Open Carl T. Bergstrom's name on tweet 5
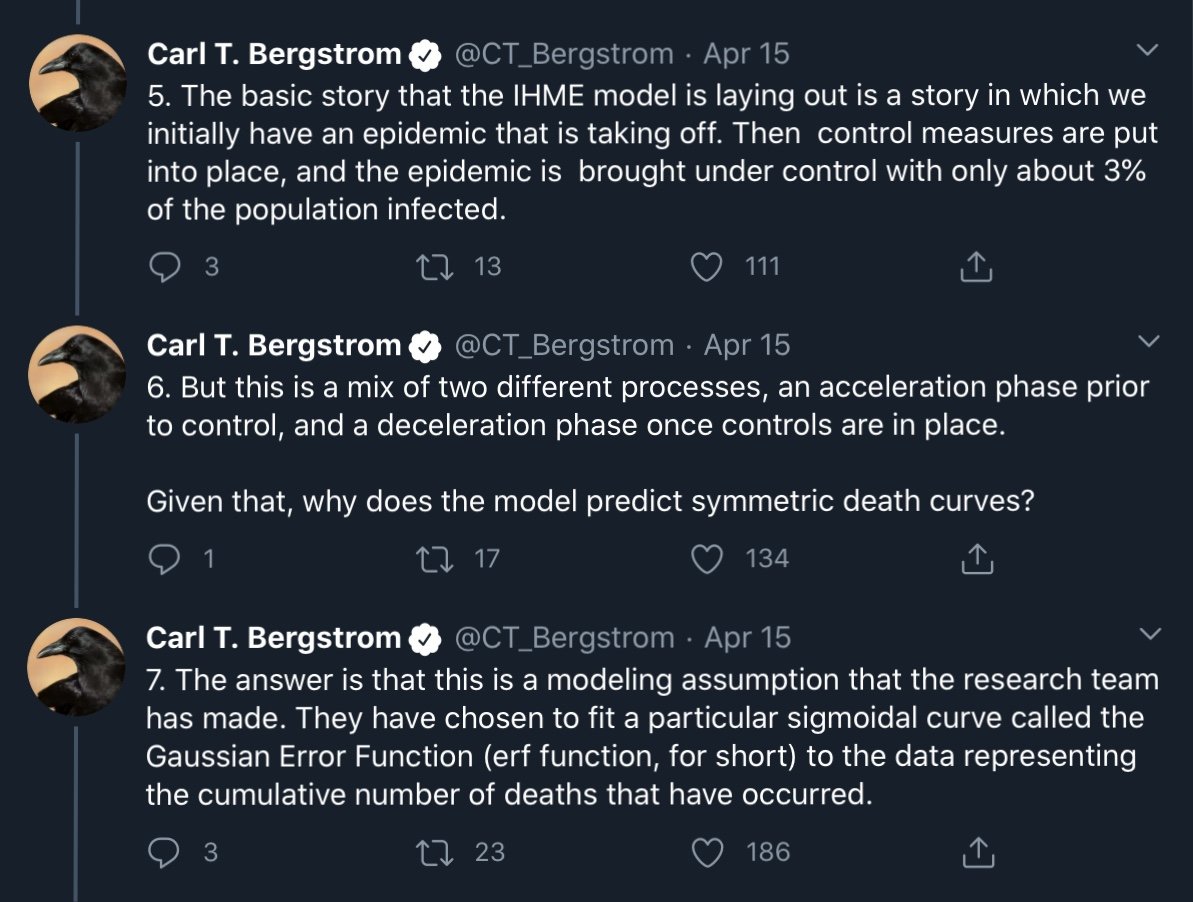 tap(274, 54)
